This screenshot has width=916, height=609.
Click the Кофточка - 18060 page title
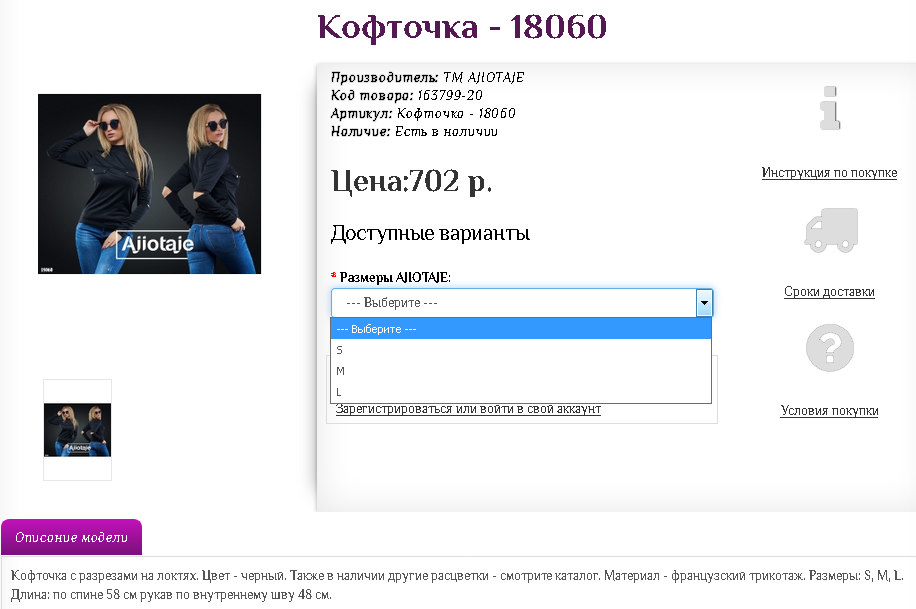click(x=462, y=27)
